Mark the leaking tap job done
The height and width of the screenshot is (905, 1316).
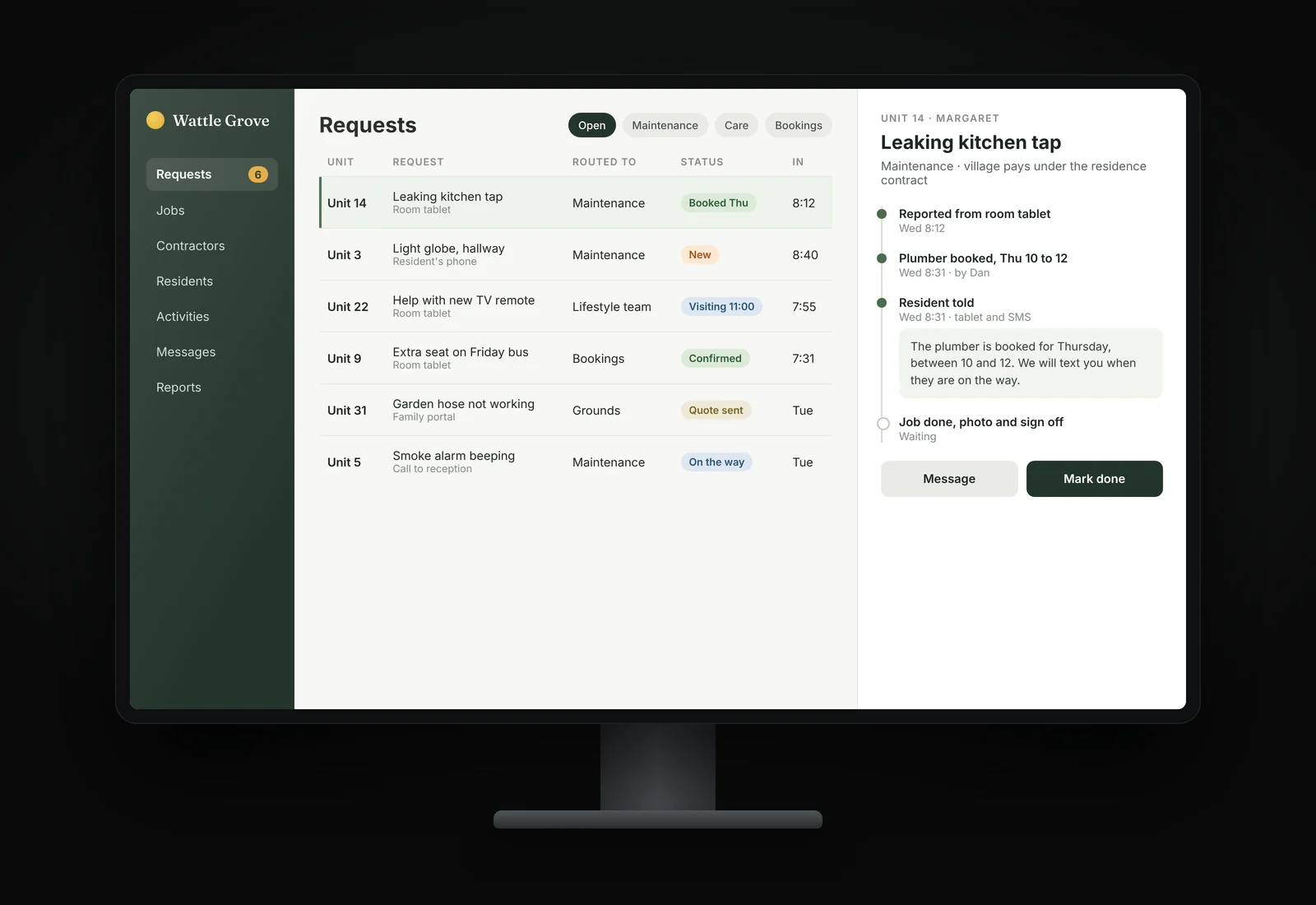1095,479
